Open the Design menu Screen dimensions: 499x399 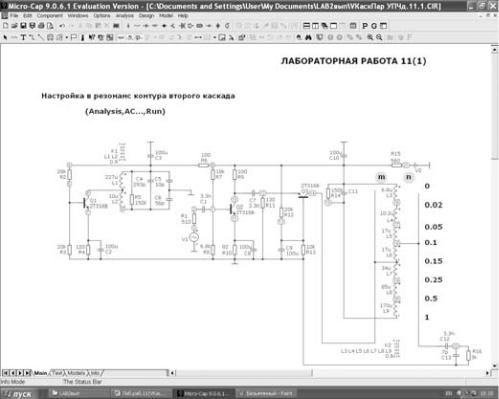tap(146, 16)
